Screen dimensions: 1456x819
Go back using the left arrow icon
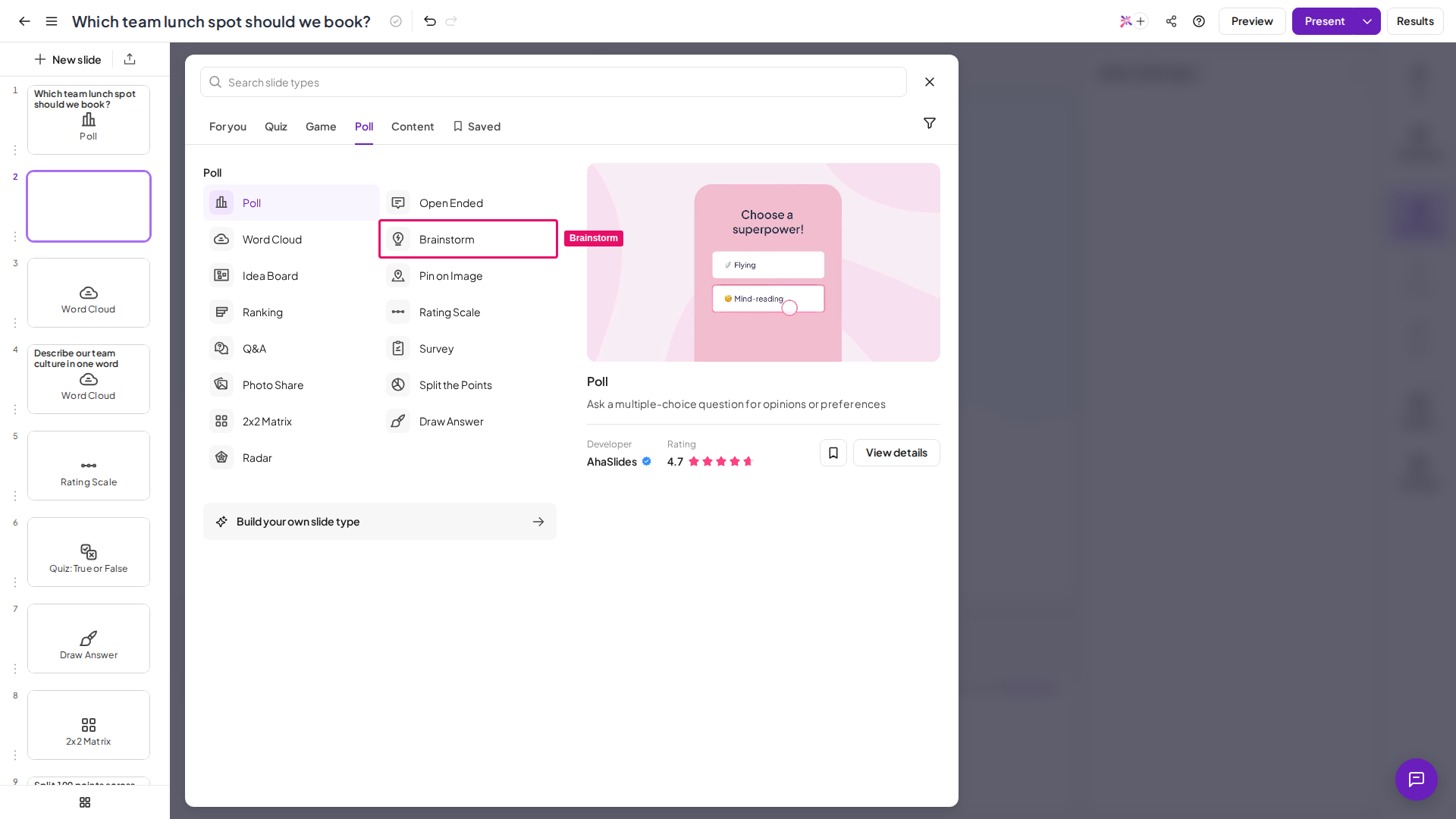pos(24,21)
